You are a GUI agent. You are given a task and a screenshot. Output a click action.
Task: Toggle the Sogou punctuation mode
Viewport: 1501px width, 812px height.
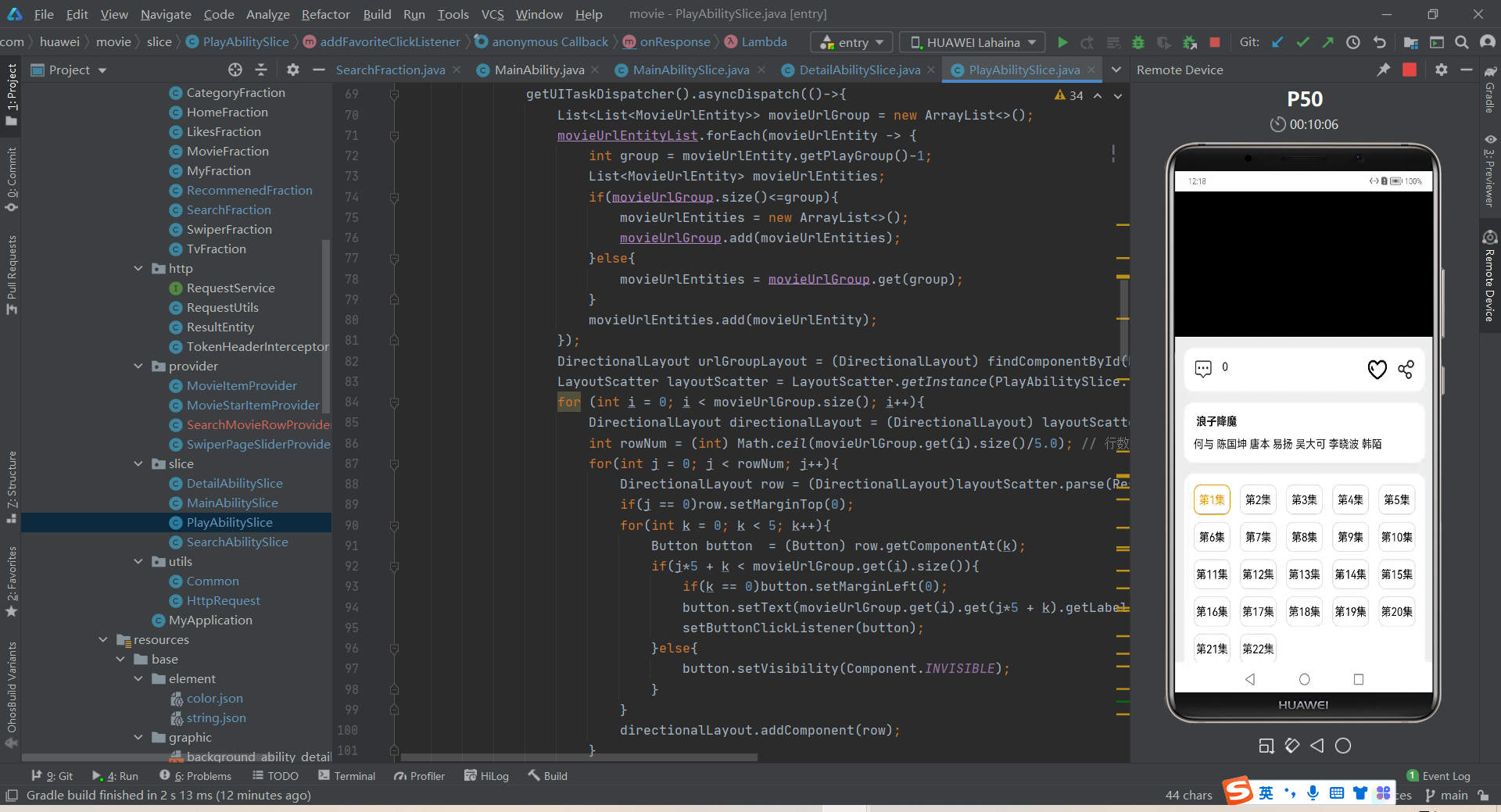tap(1289, 793)
